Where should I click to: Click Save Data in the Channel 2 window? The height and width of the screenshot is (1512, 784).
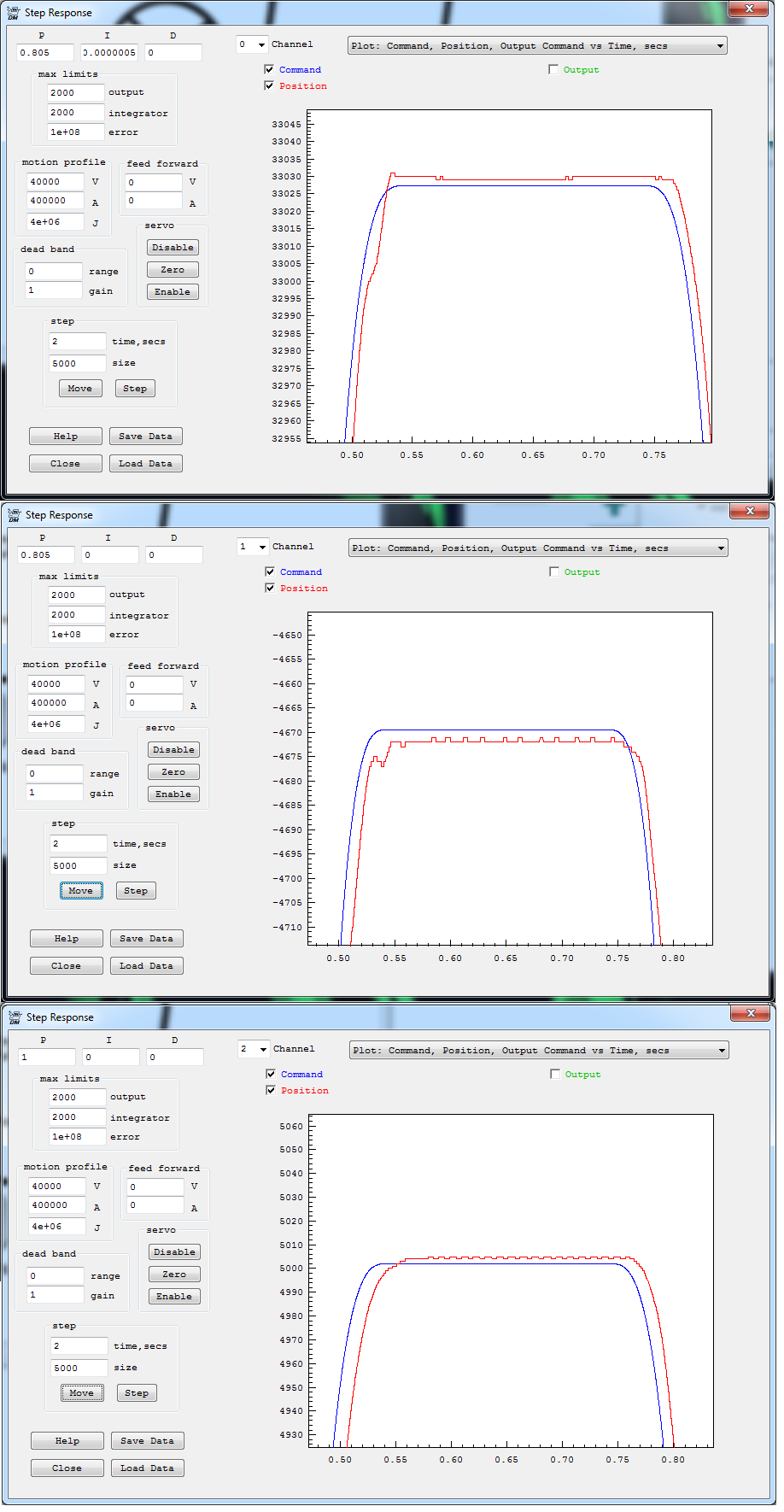click(x=147, y=1441)
